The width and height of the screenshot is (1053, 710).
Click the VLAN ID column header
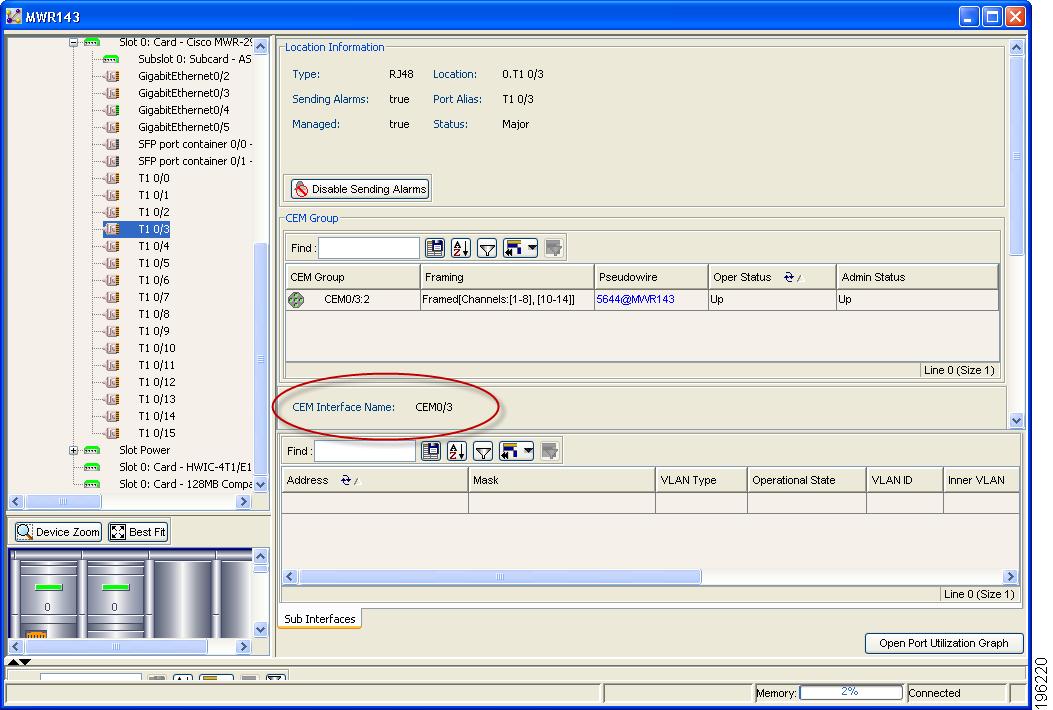[905, 480]
